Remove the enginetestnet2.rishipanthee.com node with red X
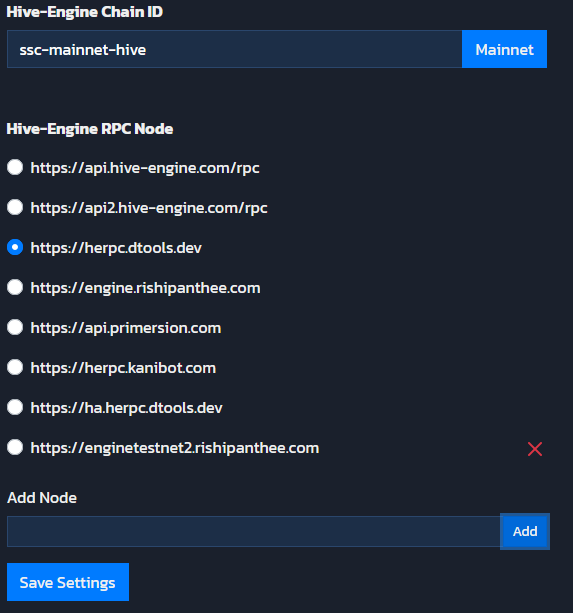 point(535,449)
